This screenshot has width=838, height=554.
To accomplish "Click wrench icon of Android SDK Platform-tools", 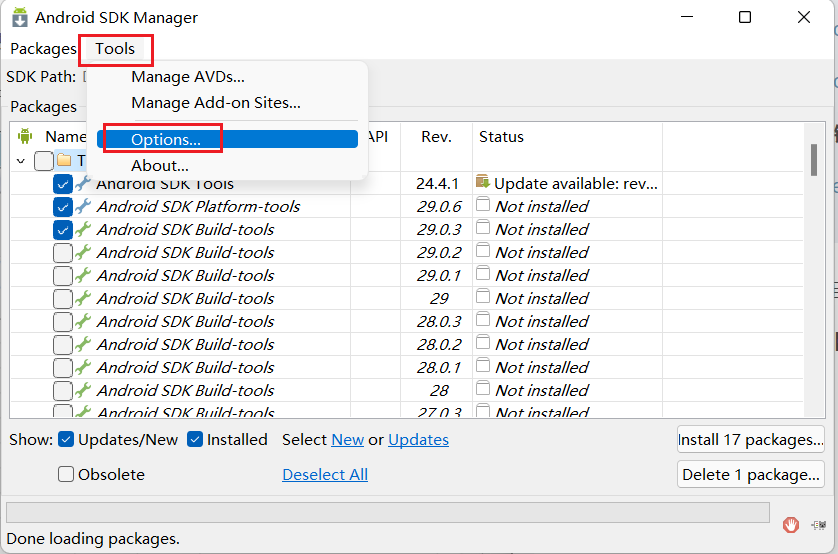I will click(83, 206).
